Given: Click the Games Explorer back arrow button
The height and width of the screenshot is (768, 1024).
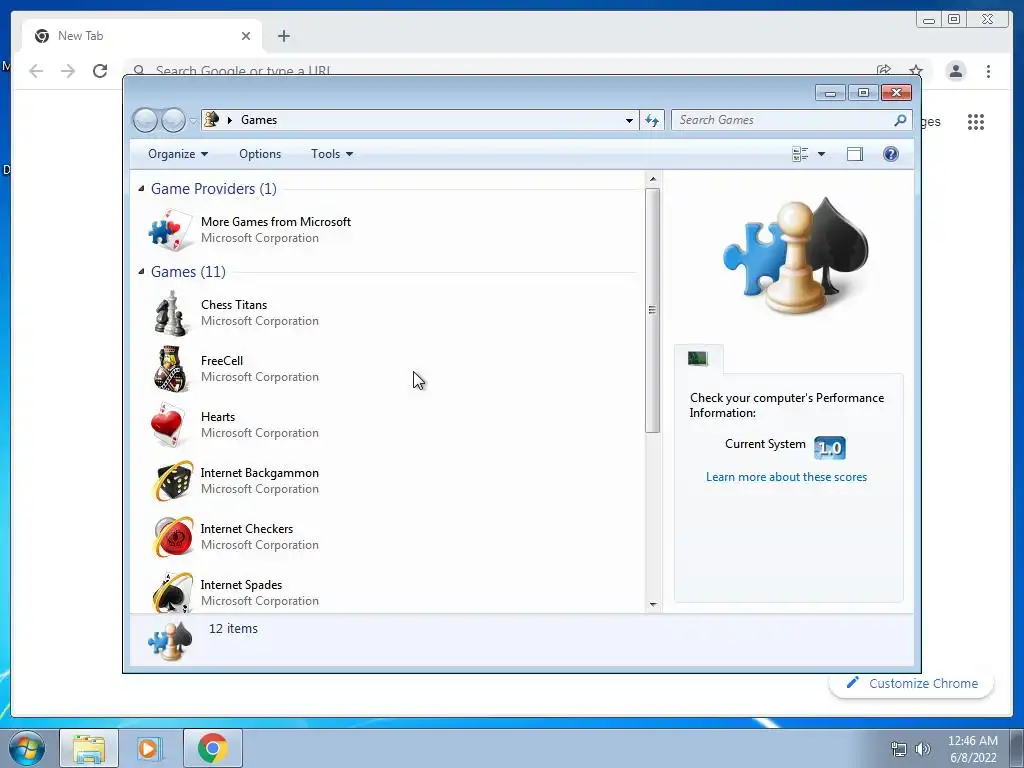Looking at the screenshot, I should (x=145, y=120).
